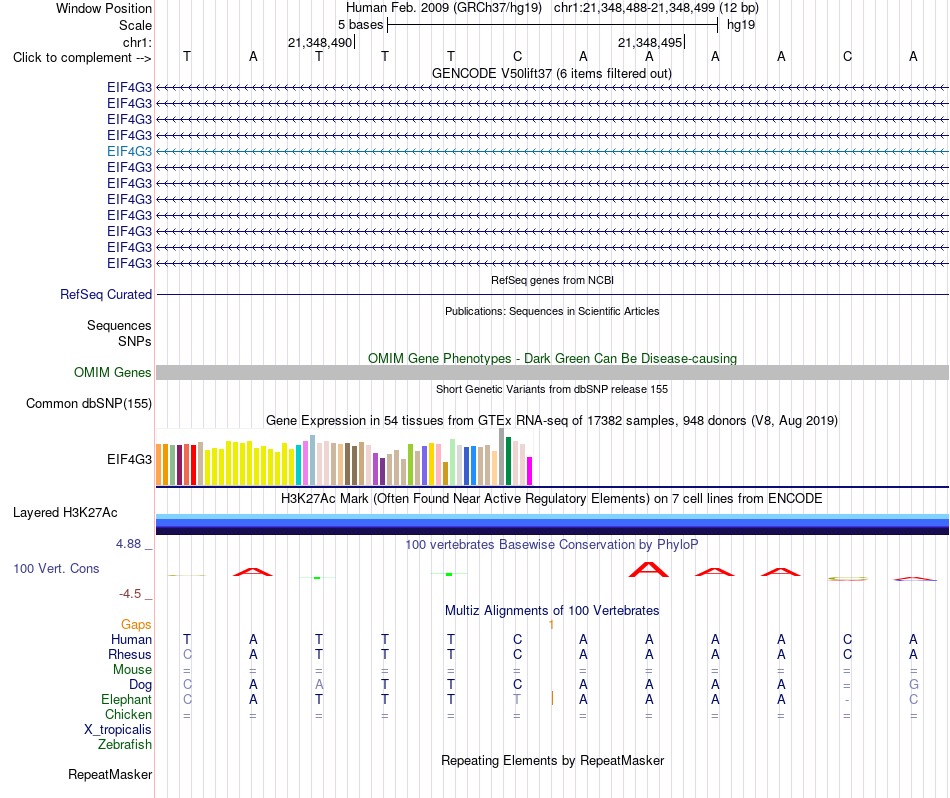Open 'Repeating Elements by RepeatMasker' title
The width and height of the screenshot is (950, 798).
[552, 760]
